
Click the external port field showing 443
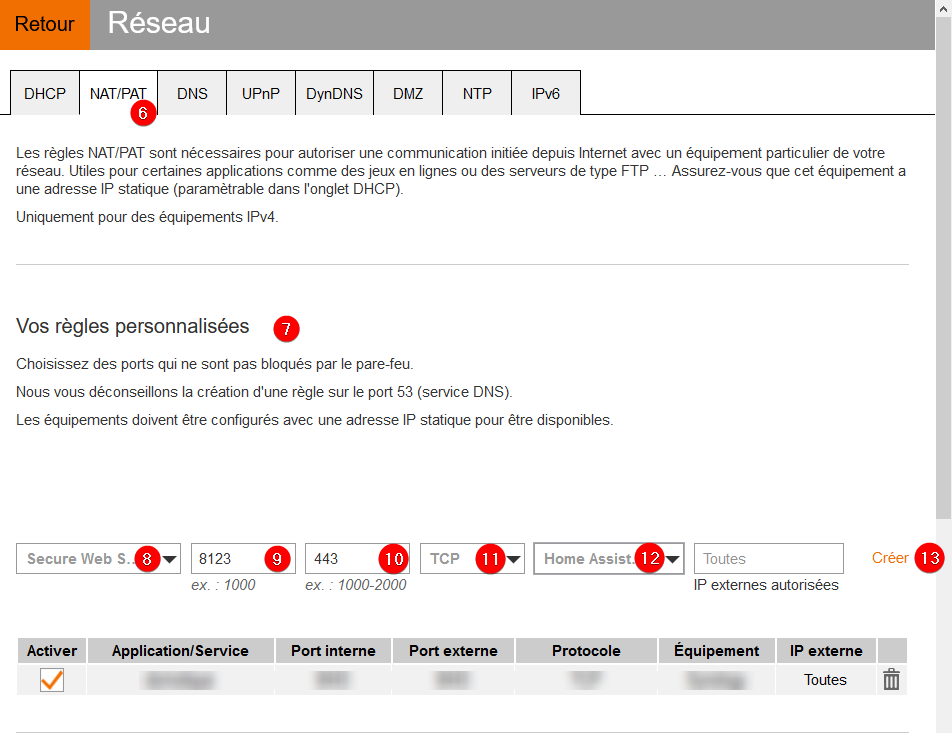click(x=358, y=559)
